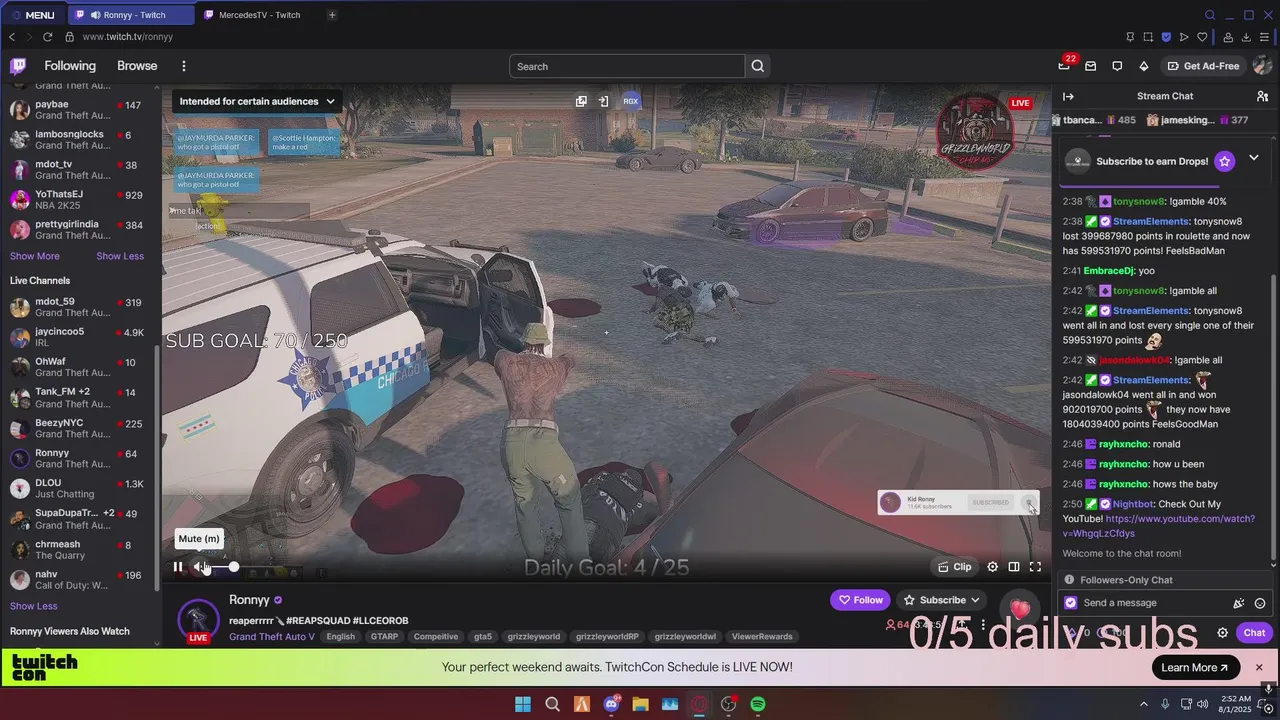Open the chat community users icon
The width and height of the screenshot is (1280, 720).
pyautogui.click(x=1262, y=96)
